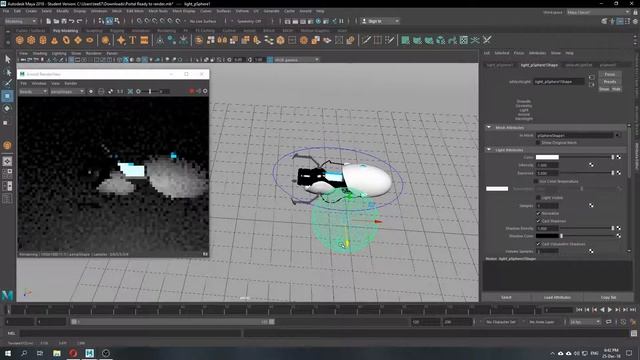The width and height of the screenshot is (640, 360).
Task: Select the arrow Select tool in toolbox
Action: pyautogui.click(x=7, y=59)
